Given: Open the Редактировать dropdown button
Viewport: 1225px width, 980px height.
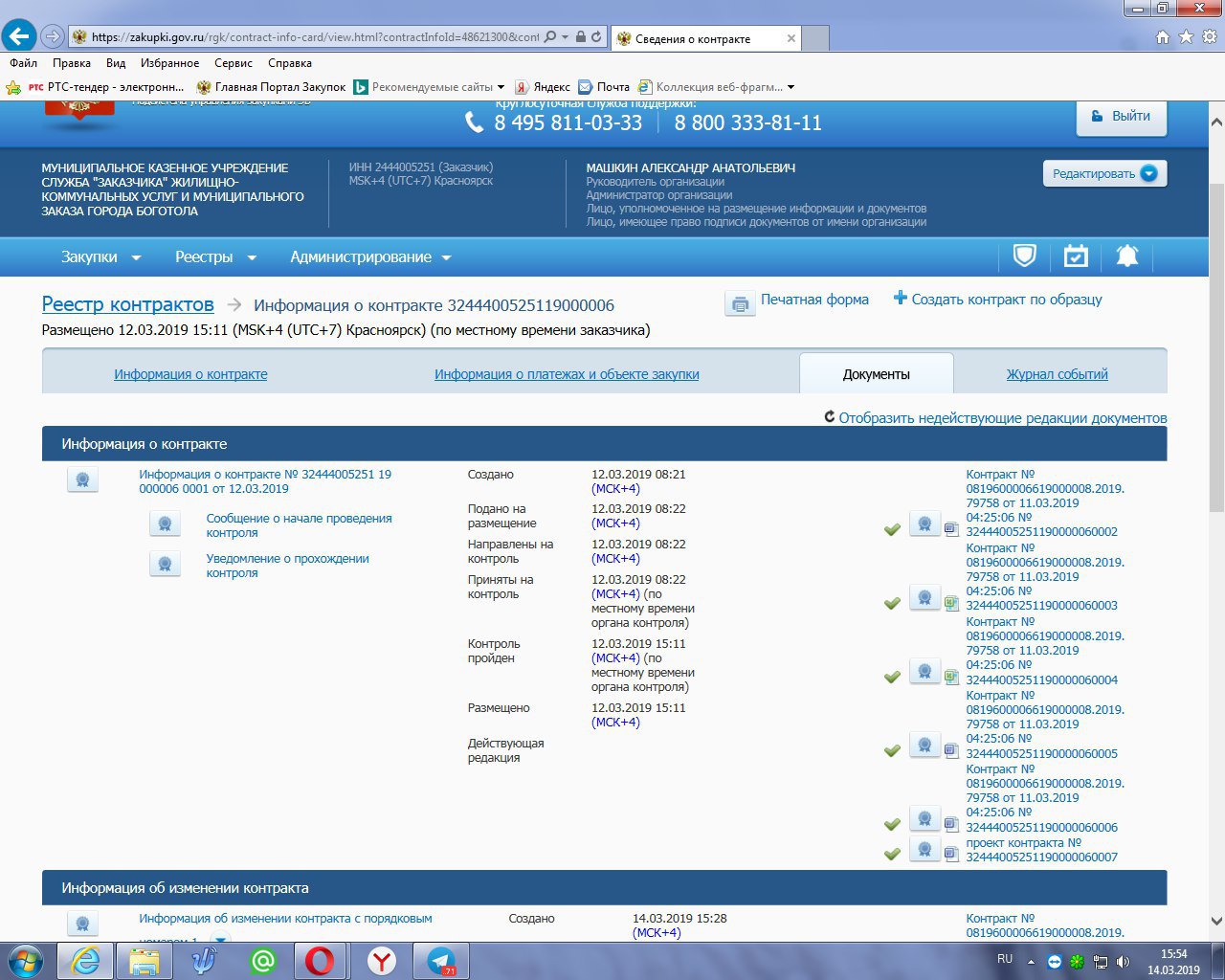Looking at the screenshot, I should point(1104,173).
